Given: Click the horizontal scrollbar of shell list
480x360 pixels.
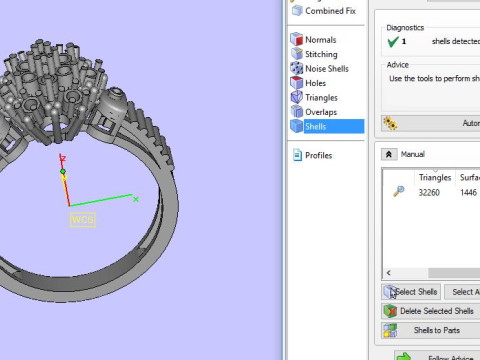Looking at the screenshot, I should tap(454, 273).
